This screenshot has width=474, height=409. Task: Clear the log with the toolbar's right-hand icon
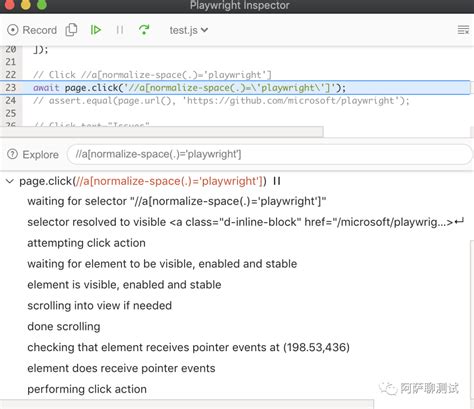click(x=463, y=30)
